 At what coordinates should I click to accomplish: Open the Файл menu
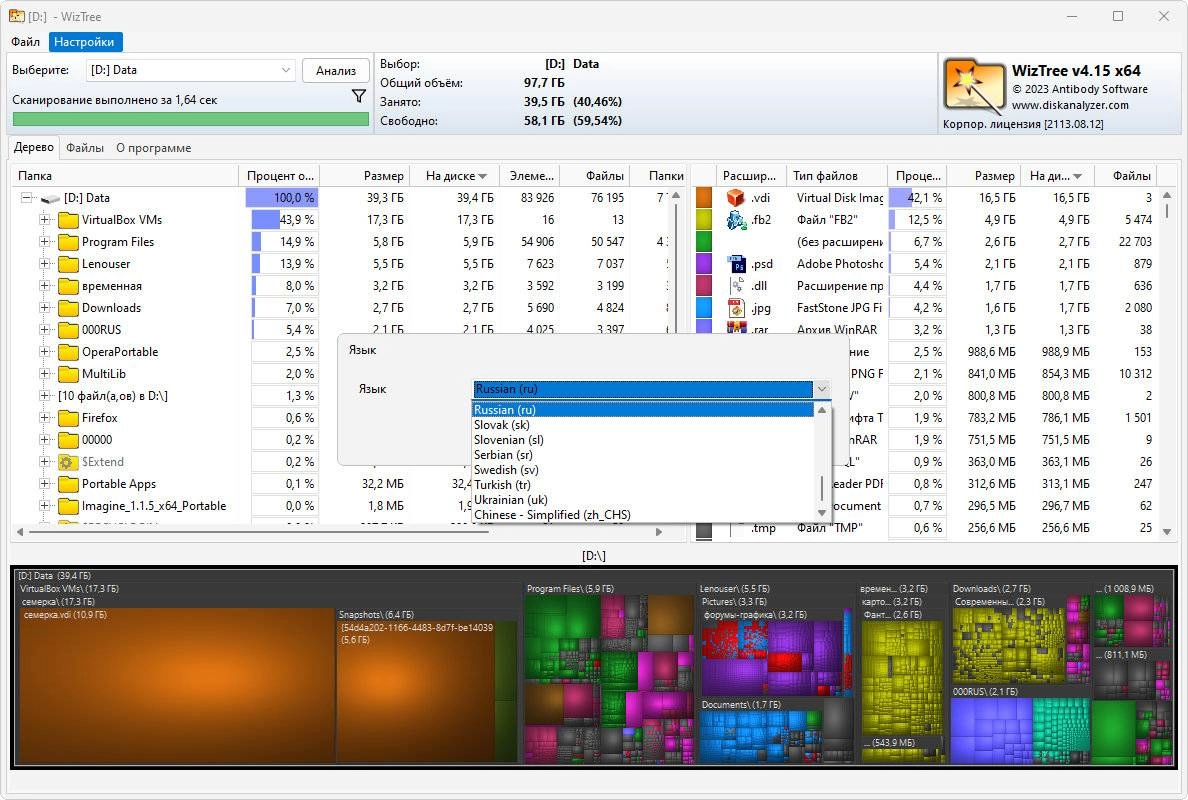(26, 42)
